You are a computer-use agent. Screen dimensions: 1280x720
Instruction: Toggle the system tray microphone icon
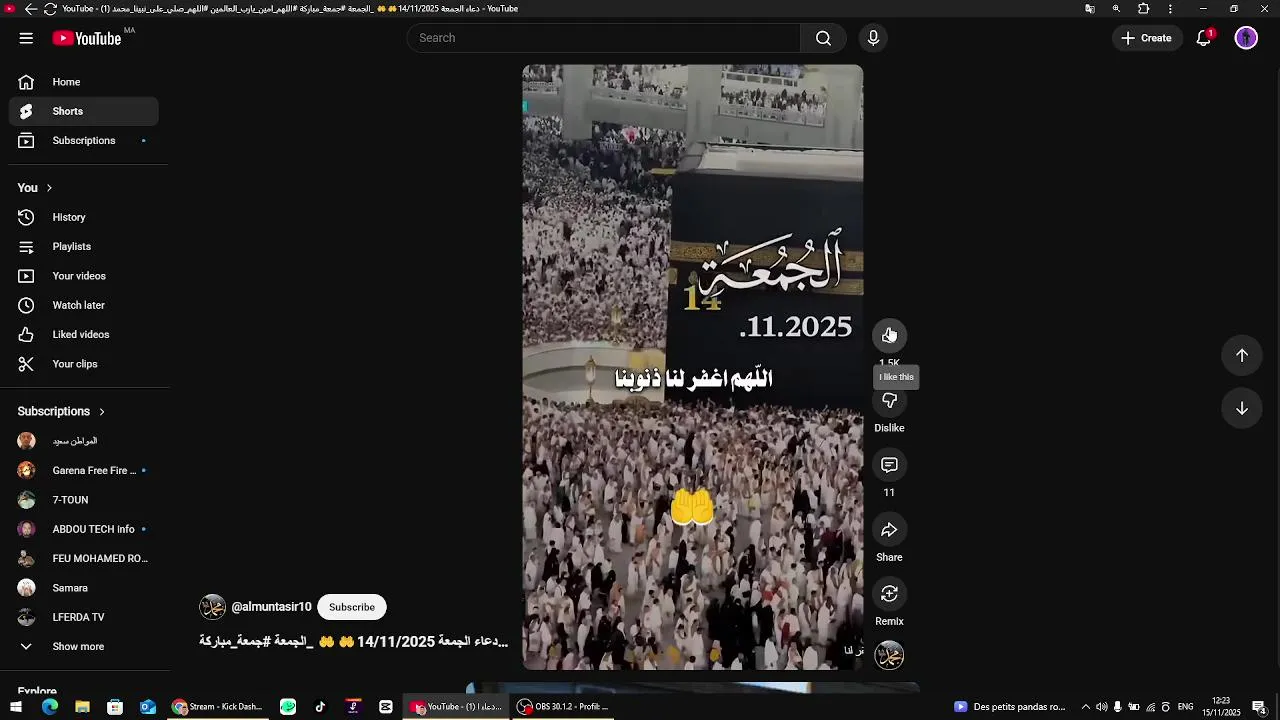coord(1118,707)
